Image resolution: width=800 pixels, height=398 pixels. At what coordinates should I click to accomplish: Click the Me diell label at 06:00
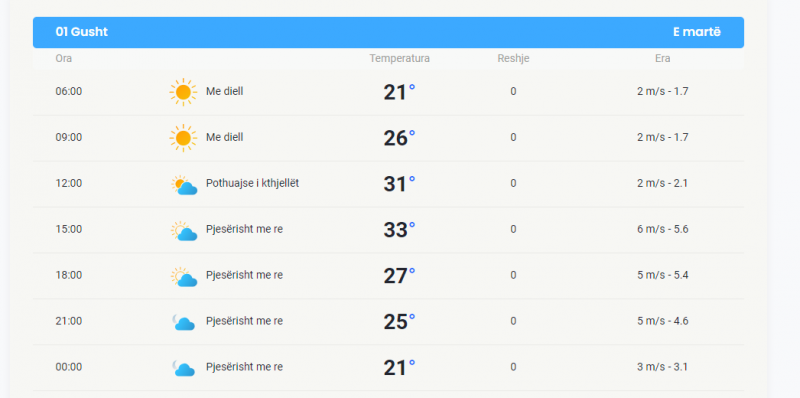click(224, 91)
